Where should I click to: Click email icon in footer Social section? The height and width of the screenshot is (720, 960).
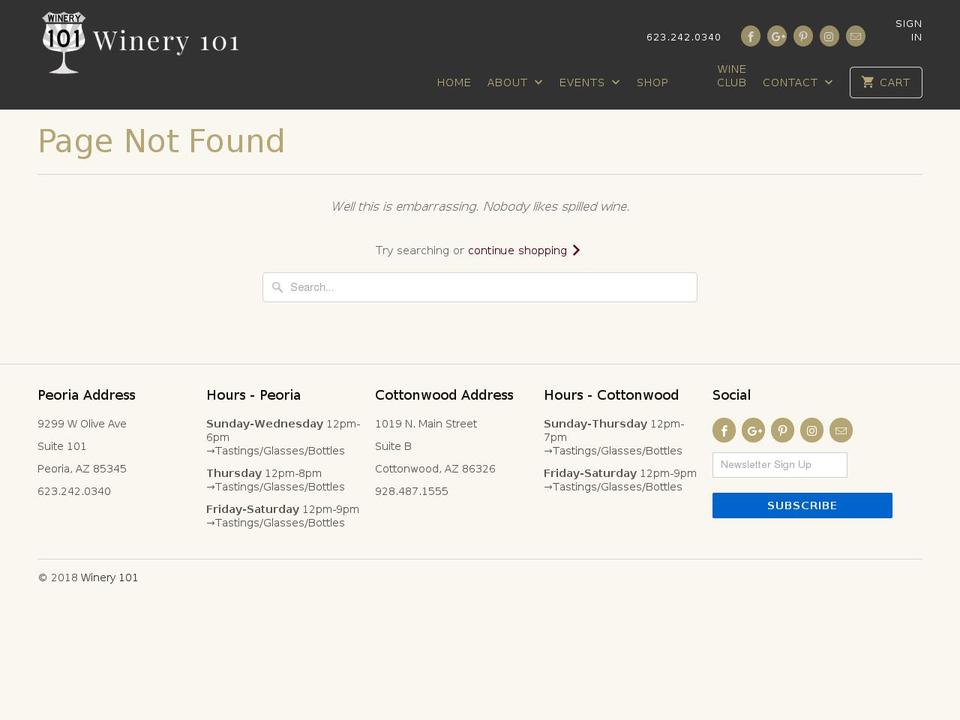pyautogui.click(x=841, y=430)
